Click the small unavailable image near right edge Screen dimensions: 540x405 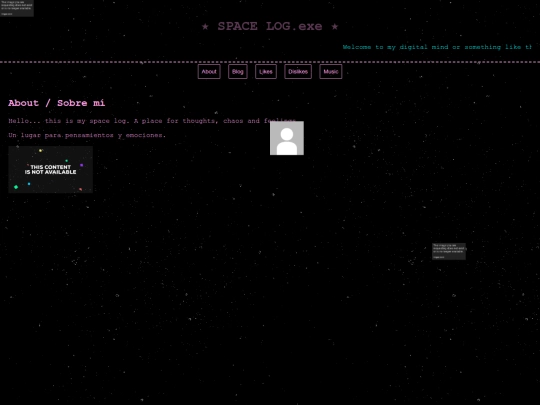449,251
